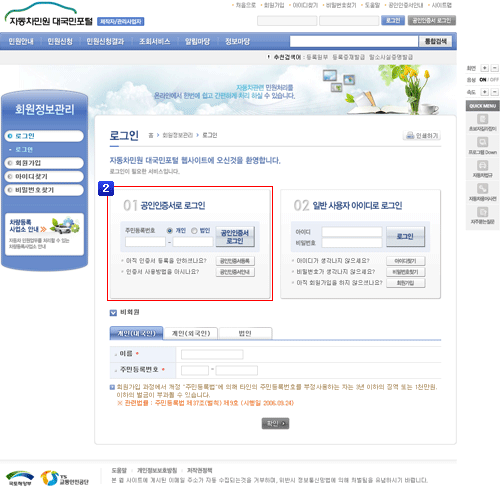The width and height of the screenshot is (500, 493).
Task: Select the 개인 radio button
Action: [x=170, y=230]
